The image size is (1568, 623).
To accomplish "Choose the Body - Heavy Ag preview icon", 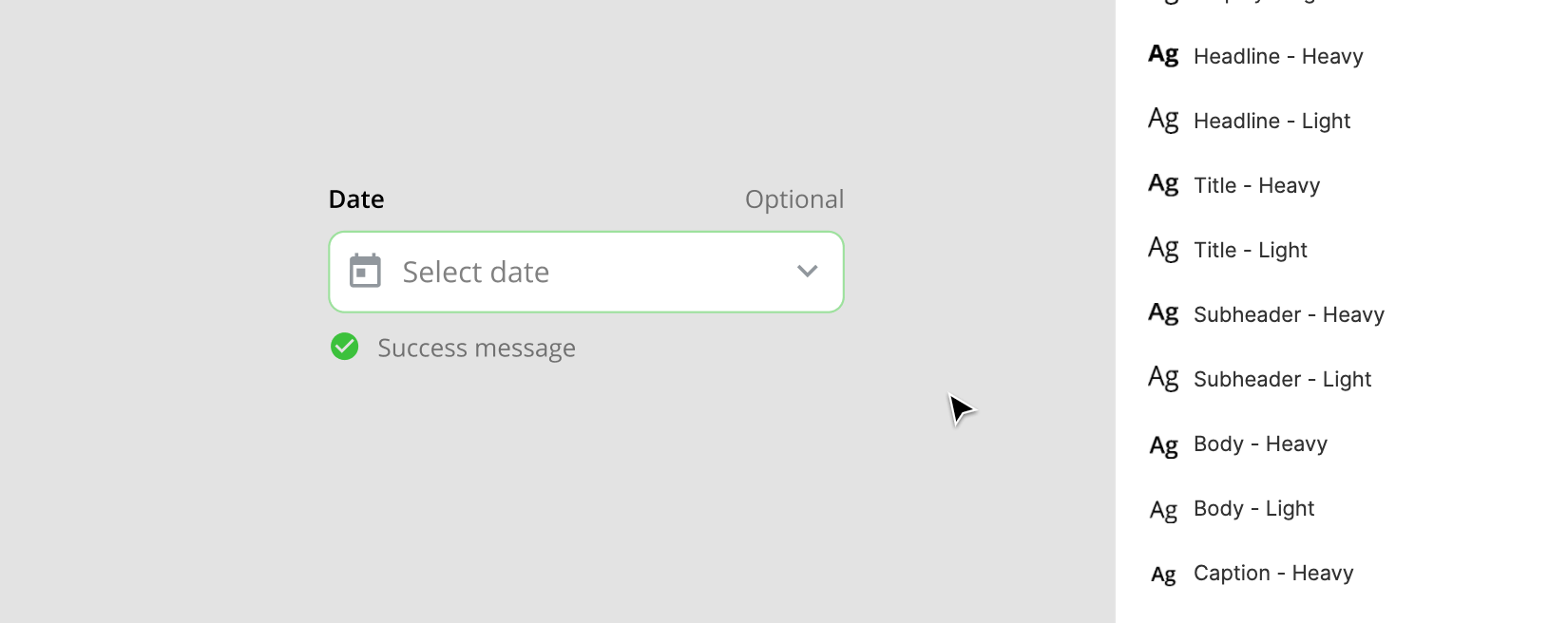I will (x=1163, y=445).
